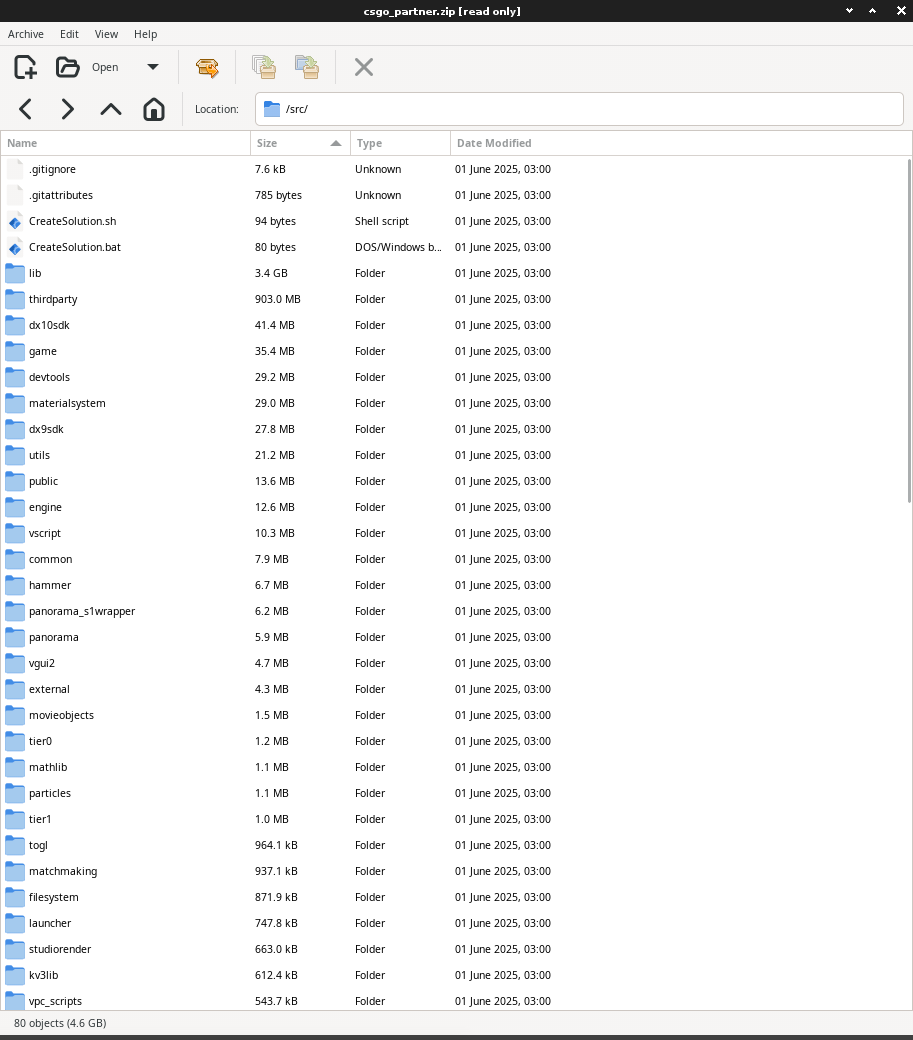Open the Archive menu

coord(26,34)
